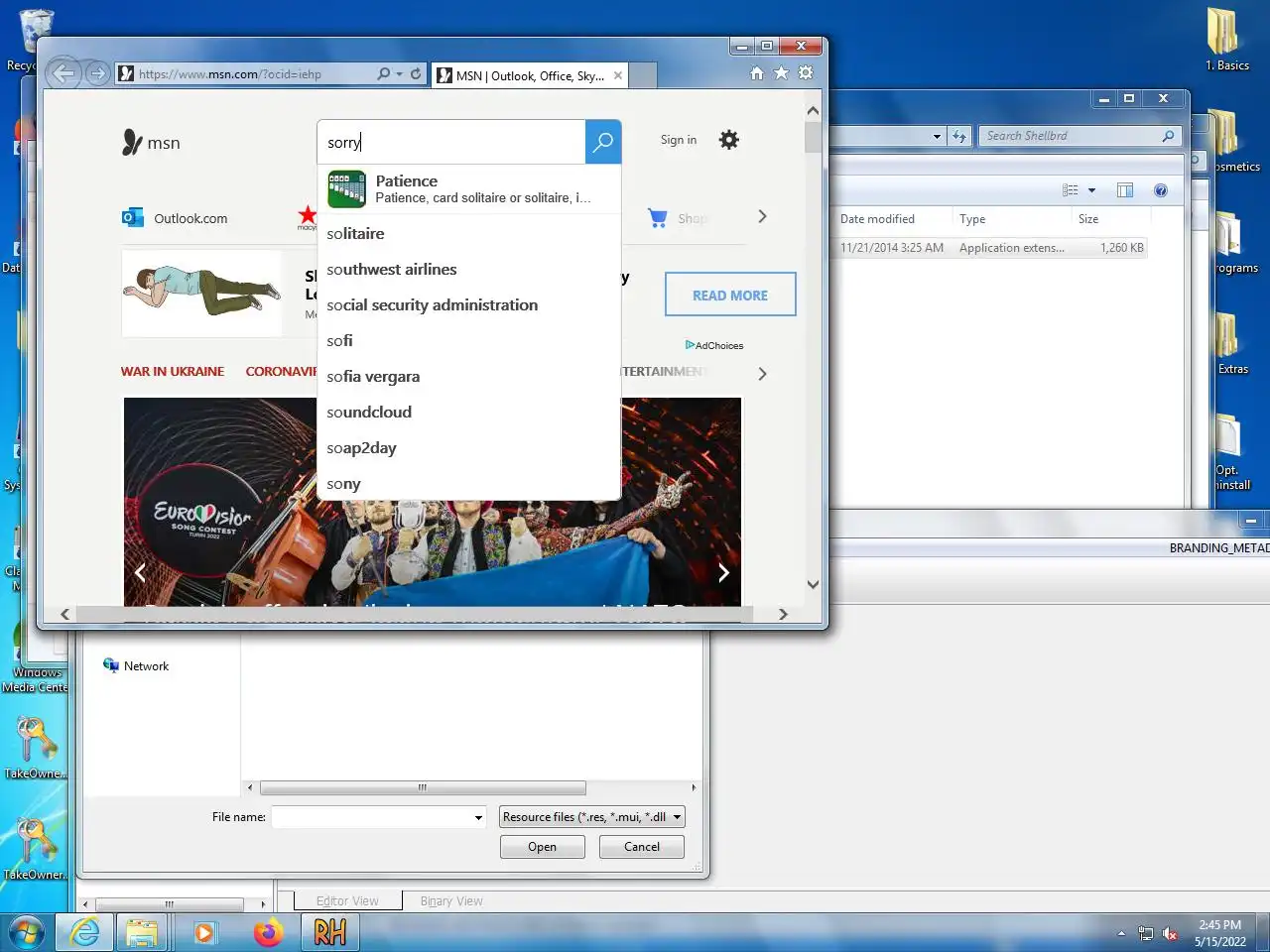Screen dimensions: 1270x952
Task: Open Explorer address history dropdown
Action: coord(937,136)
